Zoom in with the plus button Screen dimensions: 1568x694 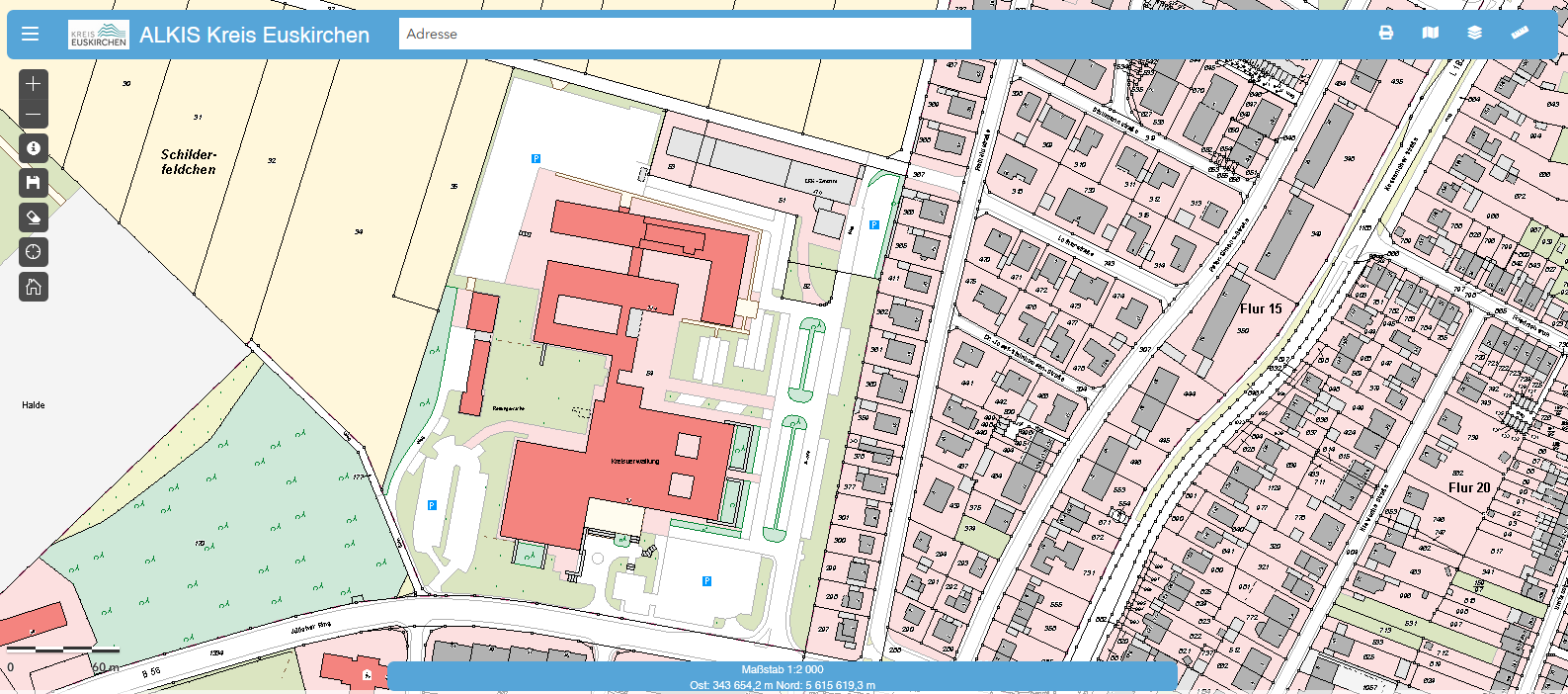click(34, 84)
